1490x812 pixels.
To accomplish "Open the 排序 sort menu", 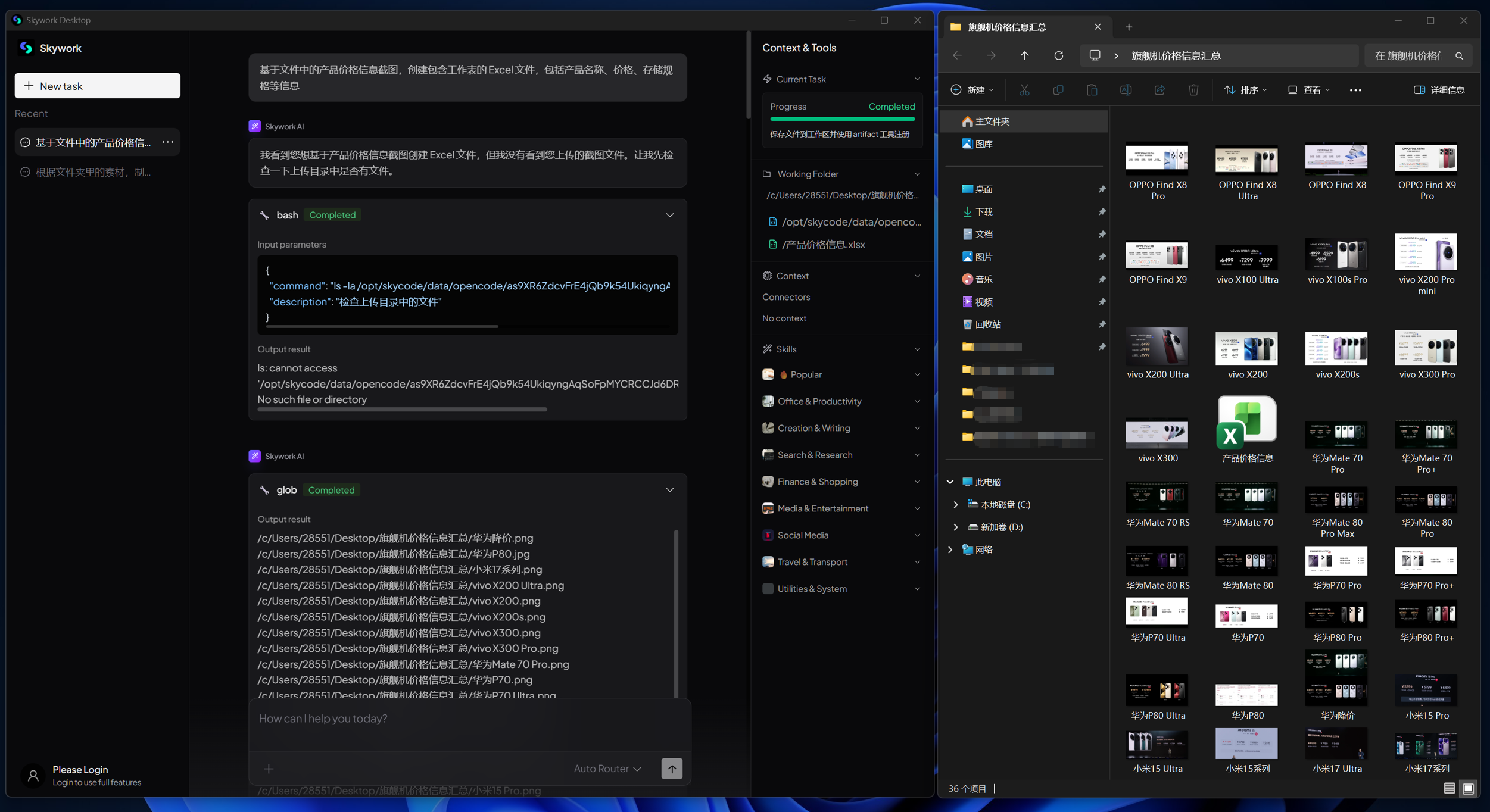I will (1245, 90).
